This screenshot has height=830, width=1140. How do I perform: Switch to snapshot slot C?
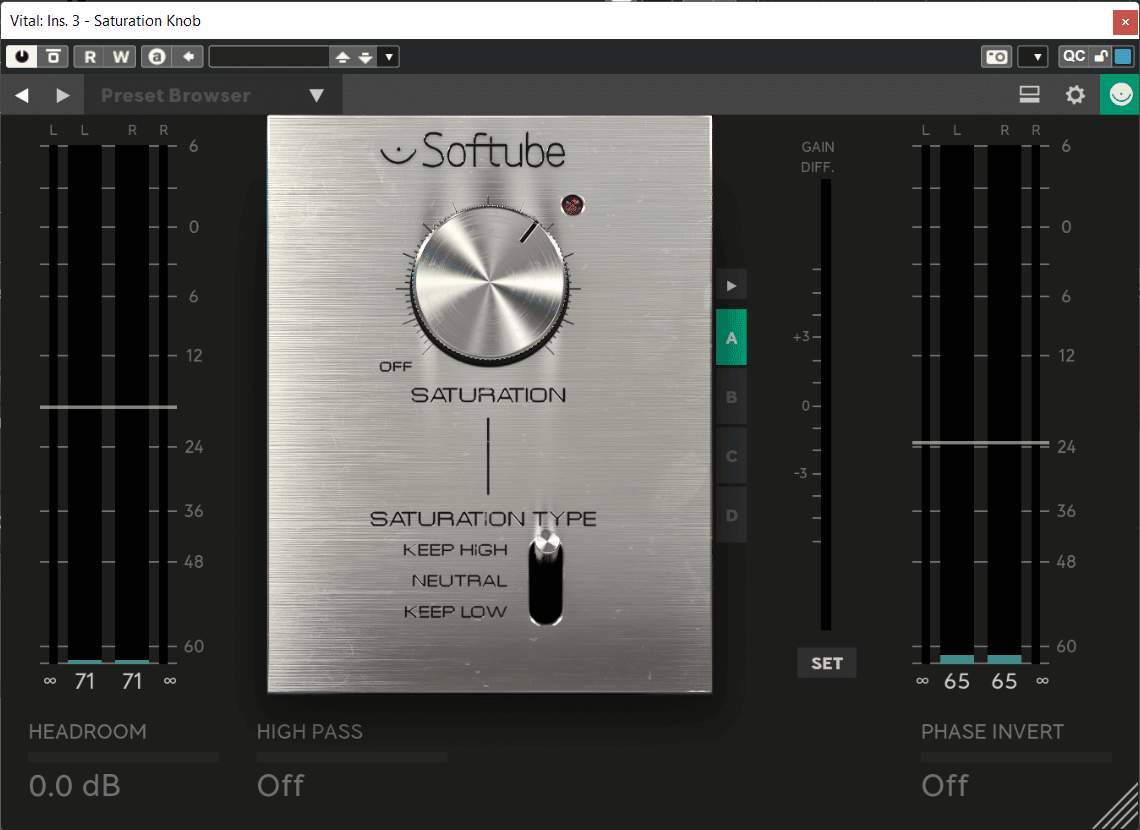731,456
